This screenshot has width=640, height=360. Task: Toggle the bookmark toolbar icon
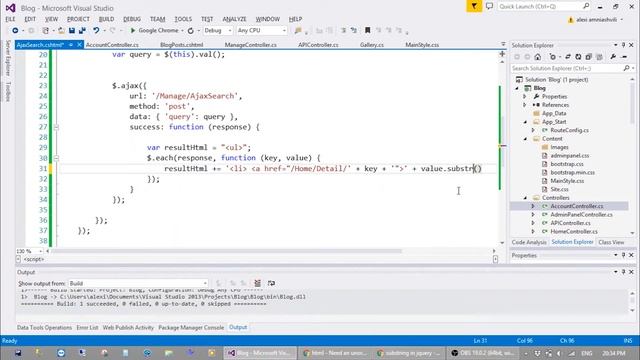click(x=367, y=31)
